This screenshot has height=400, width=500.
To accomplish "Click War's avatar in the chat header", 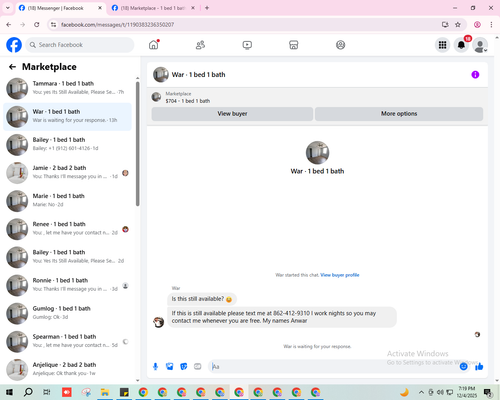I will click(x=161, y=75).
